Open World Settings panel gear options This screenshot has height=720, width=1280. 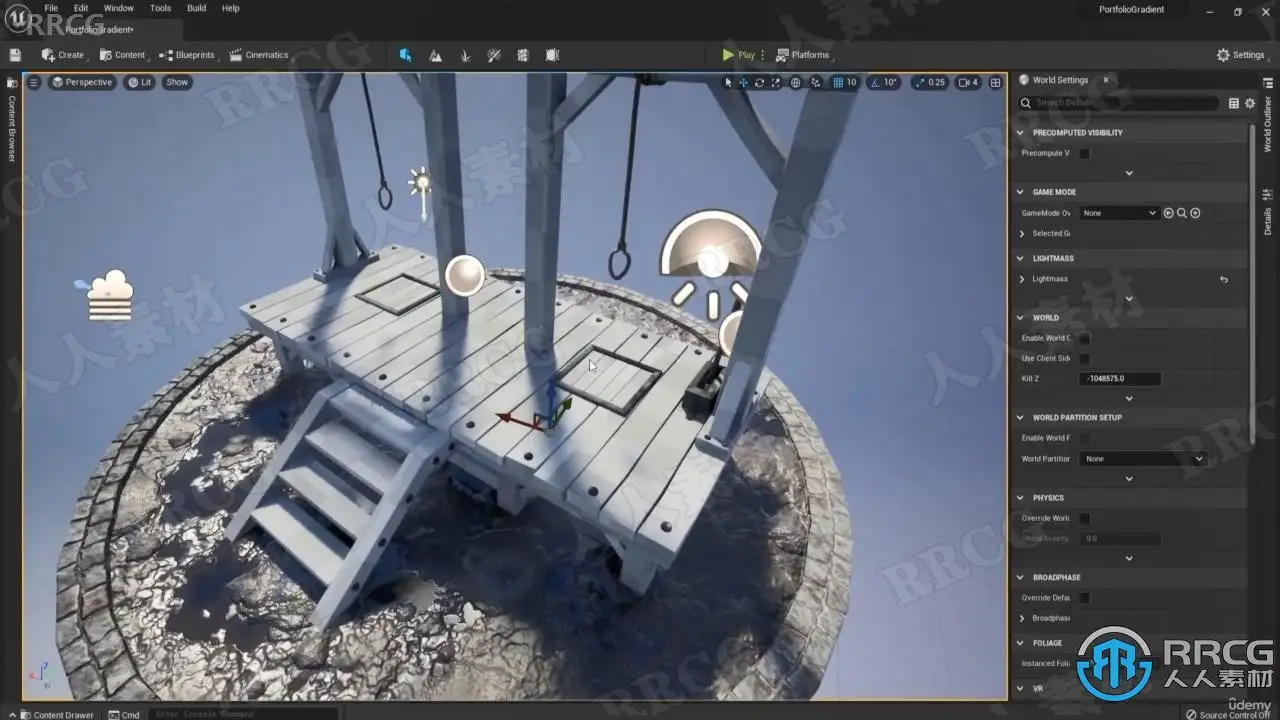point(1250,103)
